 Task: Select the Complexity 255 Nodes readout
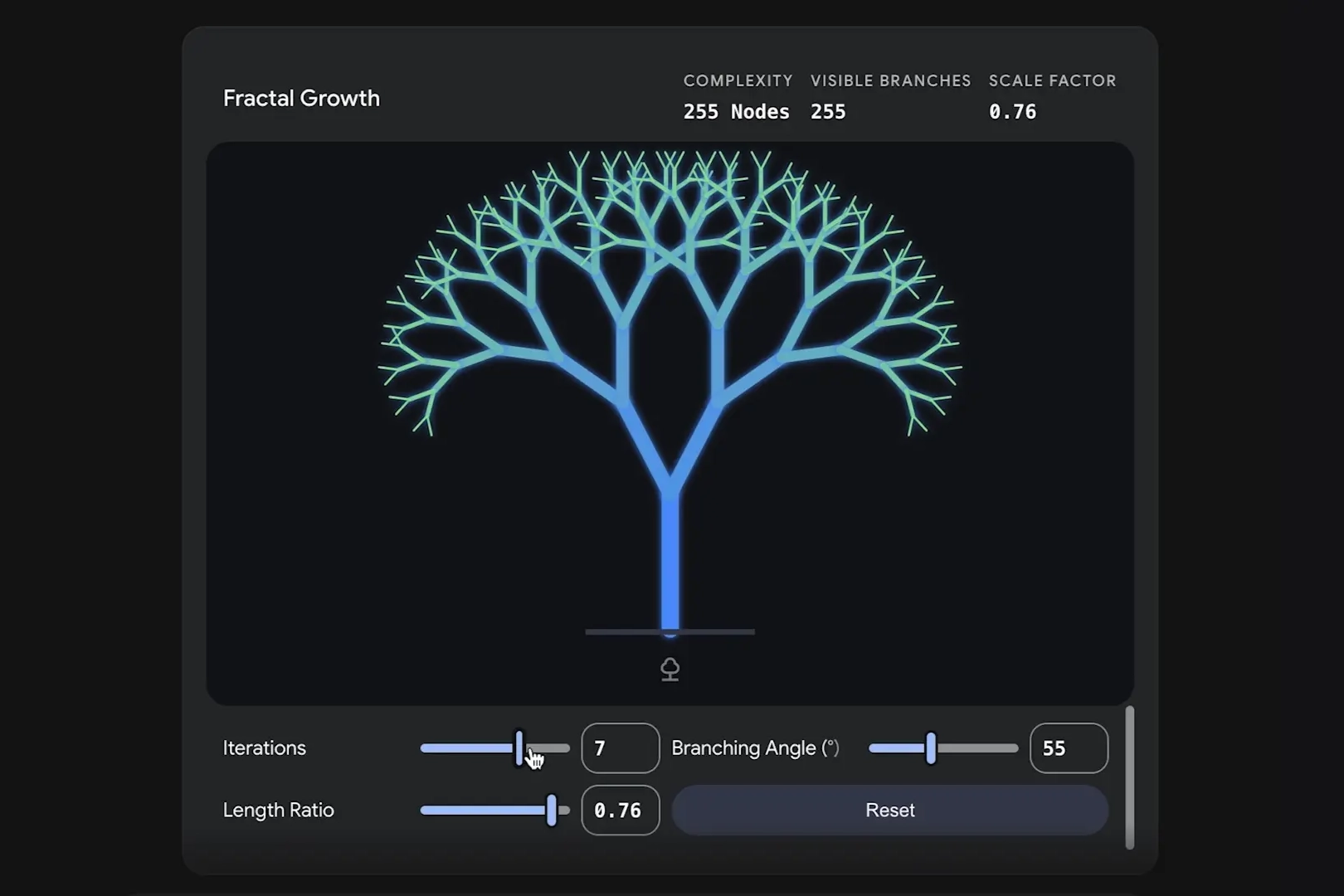point(736,112)
